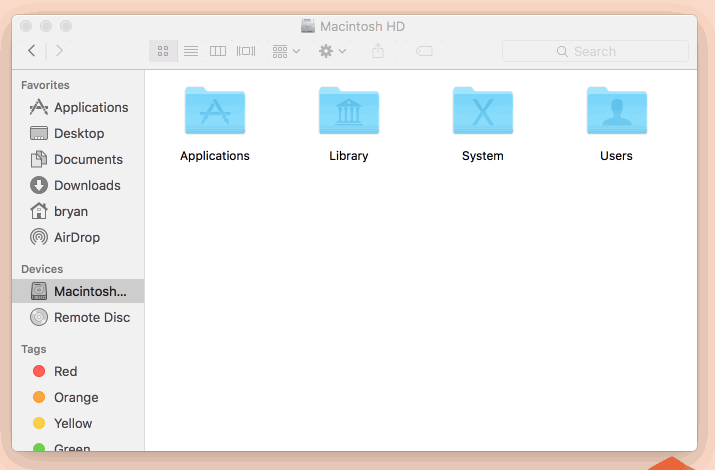Click the Devices section header
Image resolution: width=715 pixels, height=470 pixels.
coord(42,269)
